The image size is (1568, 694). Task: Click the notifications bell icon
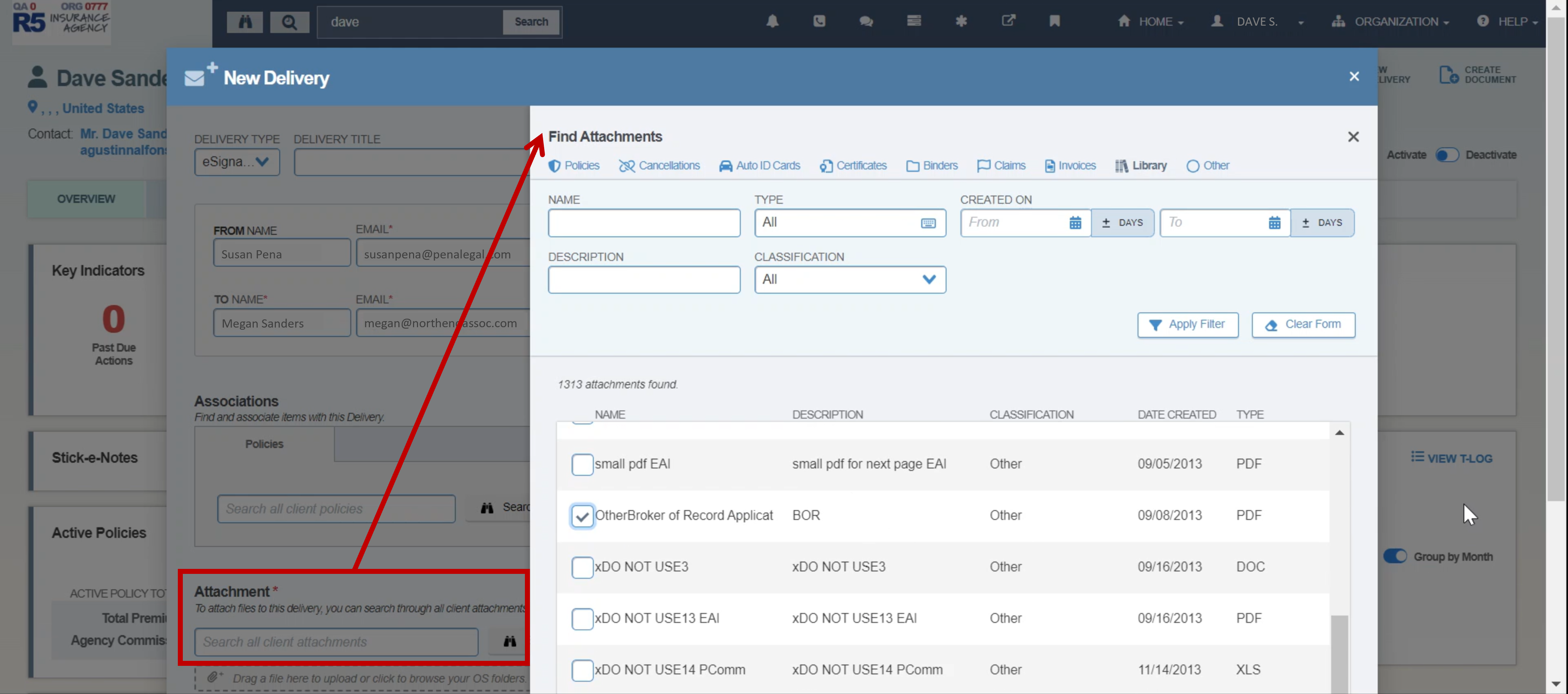[772, 21]
